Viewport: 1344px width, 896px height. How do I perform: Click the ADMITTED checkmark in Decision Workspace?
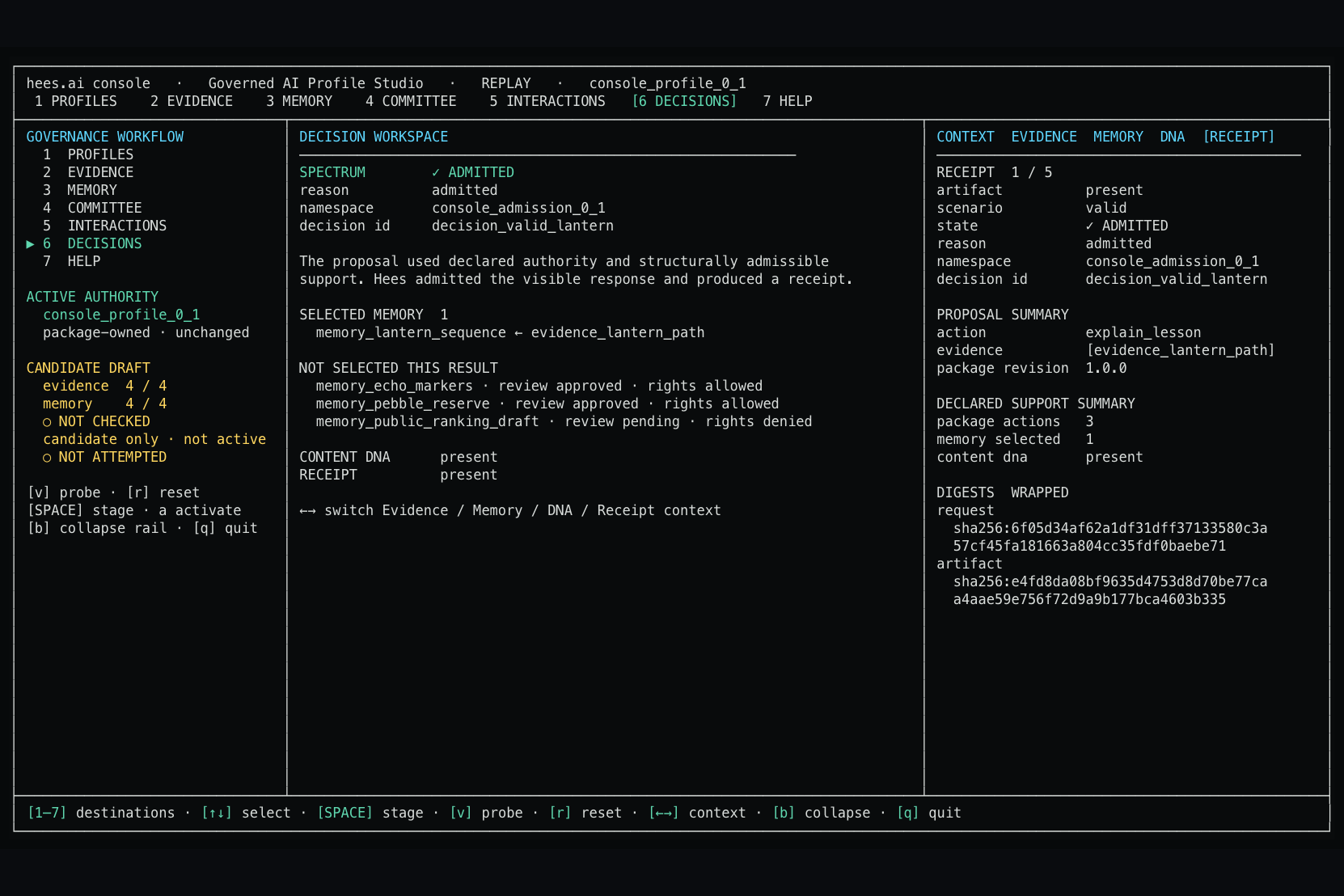pos(436,172)
